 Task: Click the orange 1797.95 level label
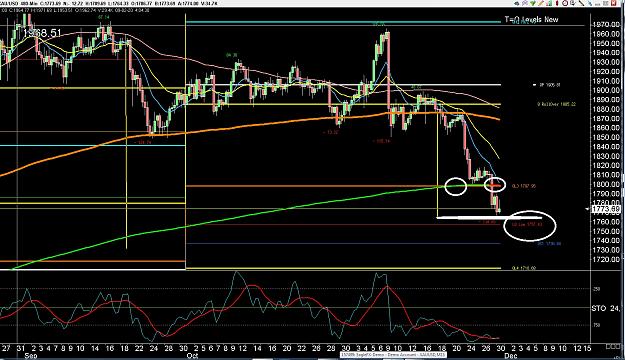tap(524, 186)
